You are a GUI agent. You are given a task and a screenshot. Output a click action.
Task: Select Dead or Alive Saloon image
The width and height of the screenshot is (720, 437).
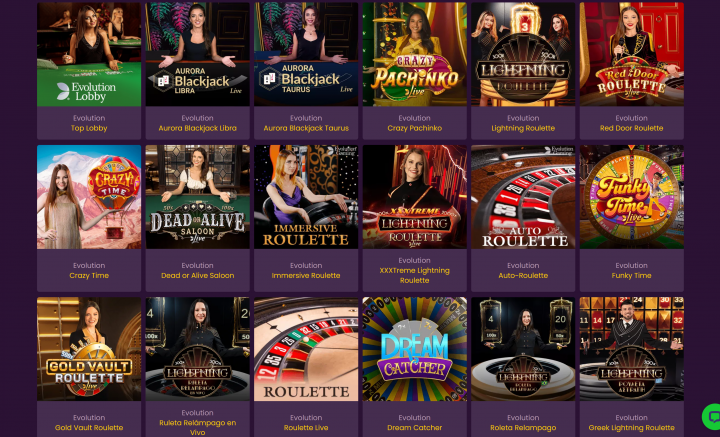tap(197, 197)
